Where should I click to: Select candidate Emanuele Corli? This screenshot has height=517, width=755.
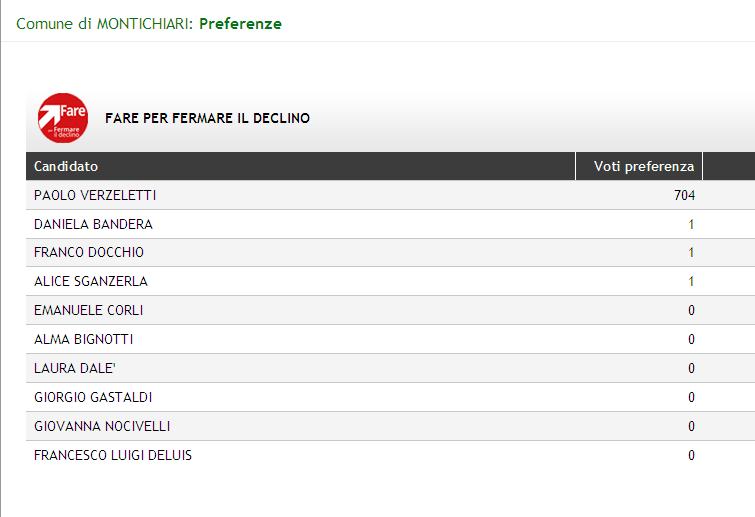tap(88, 311)
